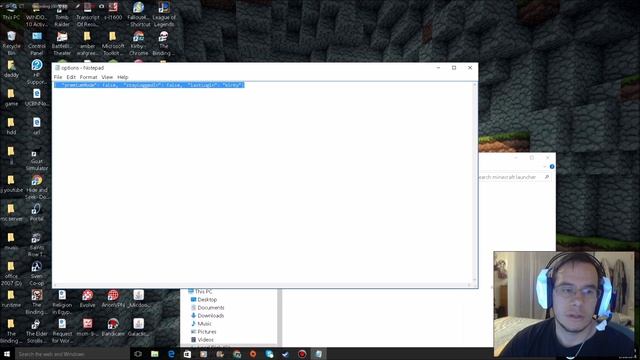Select Desktop in Explorer's navigation tree
This screenshot has width=640, height=360.
click(204, 300)
